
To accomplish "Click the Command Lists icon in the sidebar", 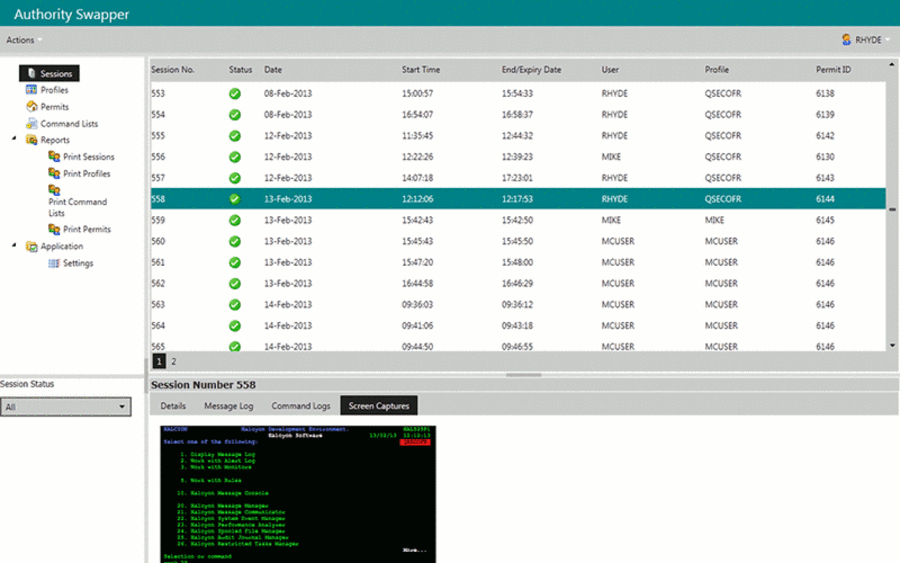I will click(x=32, y=123).
